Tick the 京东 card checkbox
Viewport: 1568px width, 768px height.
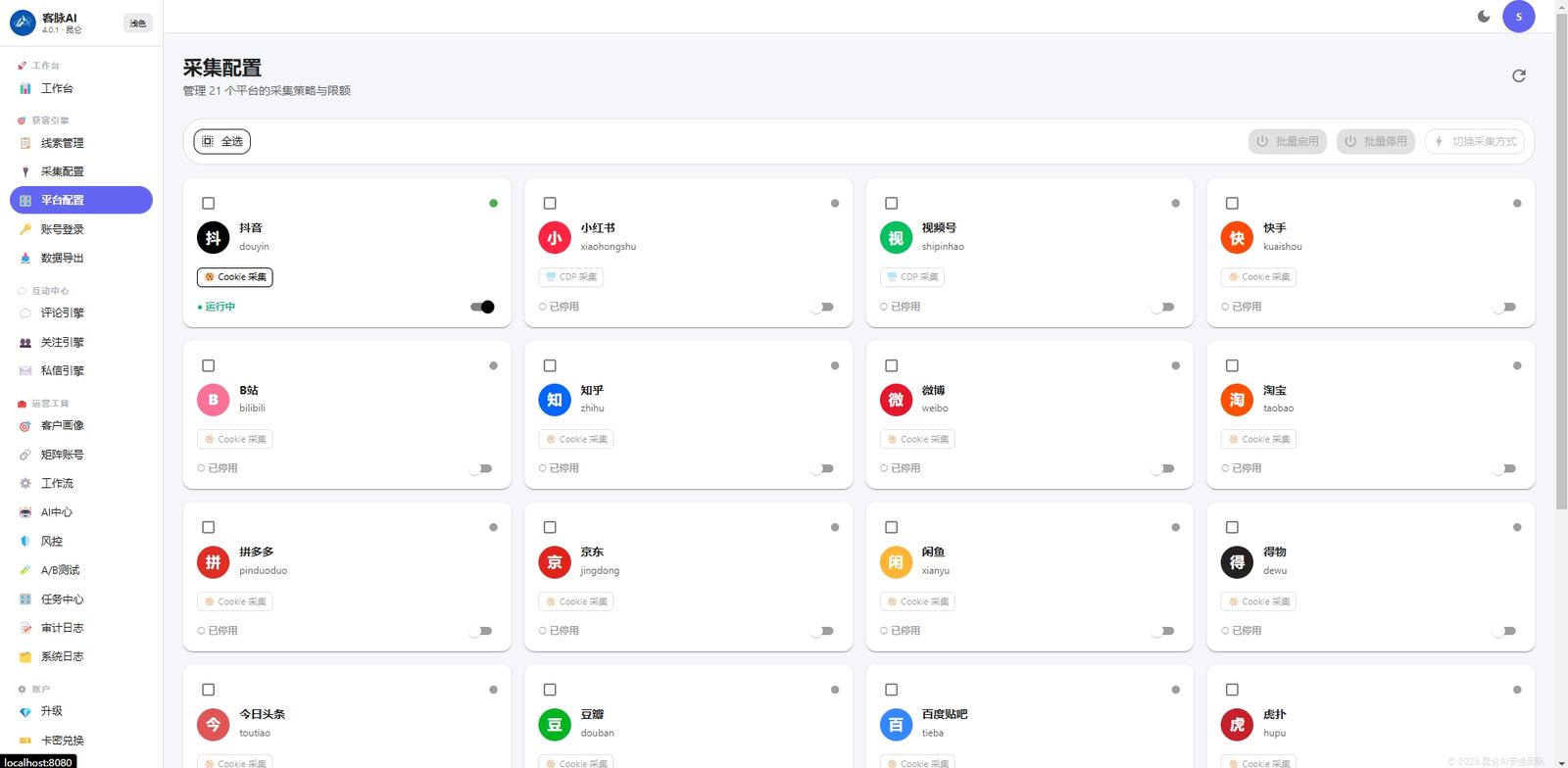[550, 527]
